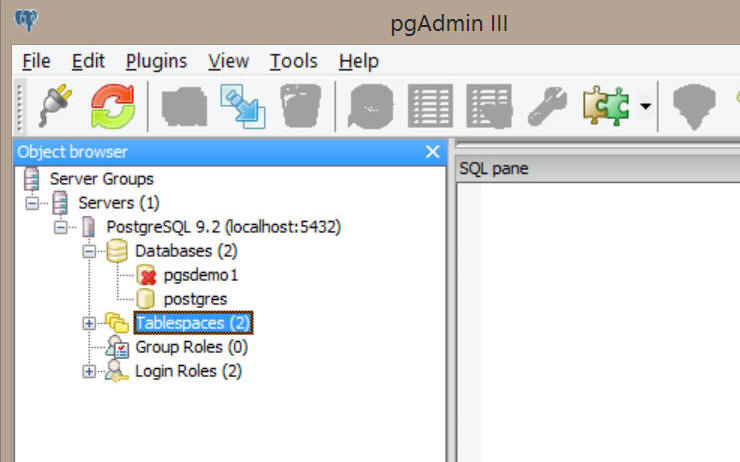740x462 pixels.
Task: Select the pgsdemo1 database label
Action: [x=201, y=275]
